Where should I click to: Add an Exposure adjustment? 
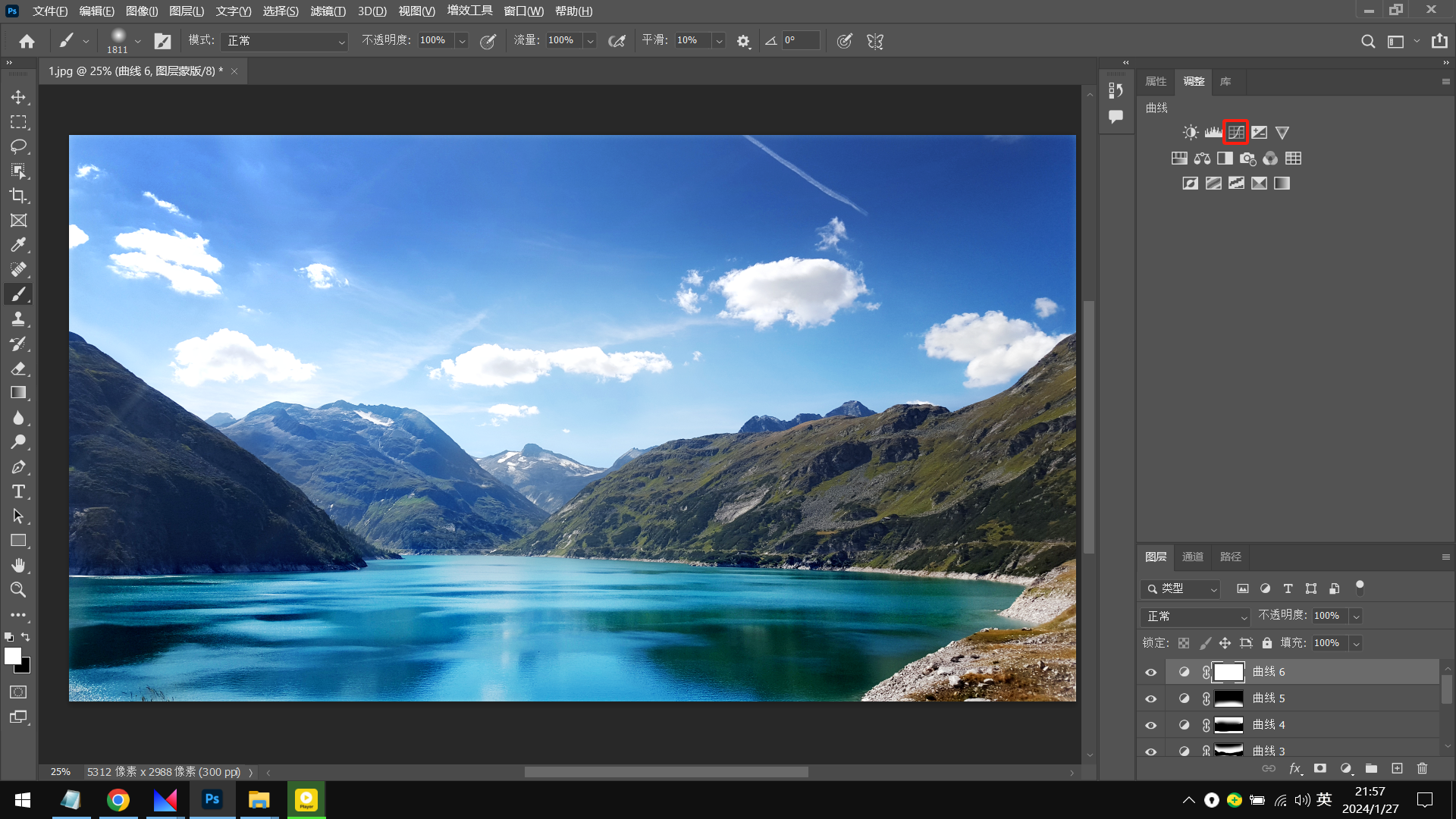pyautogui.click(x=1259, y=133)
